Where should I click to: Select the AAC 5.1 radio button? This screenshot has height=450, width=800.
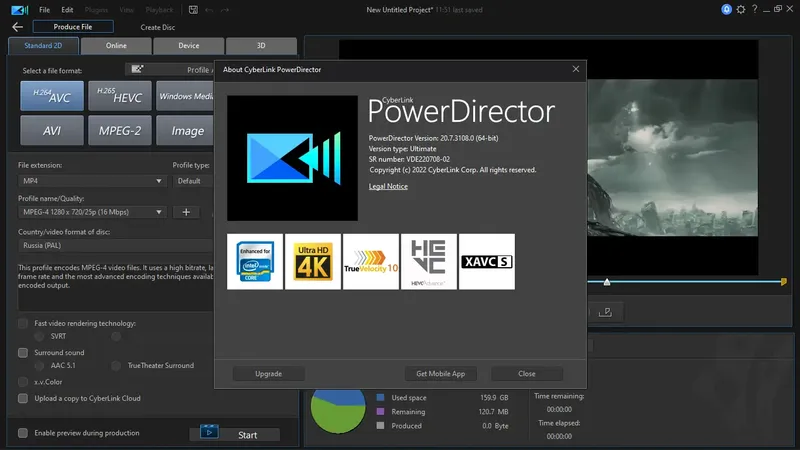(x=39, y=365)
